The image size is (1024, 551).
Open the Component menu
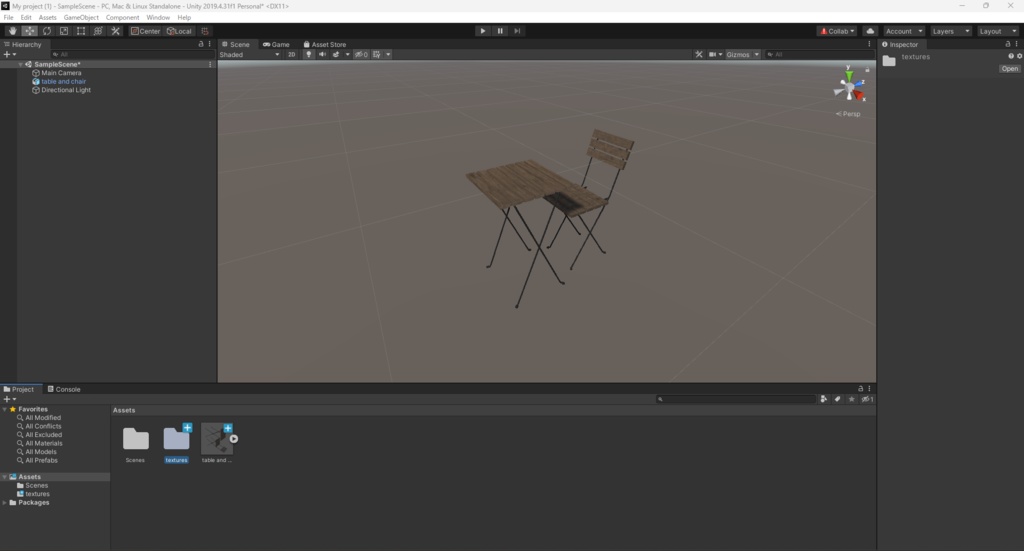point(122,18)
